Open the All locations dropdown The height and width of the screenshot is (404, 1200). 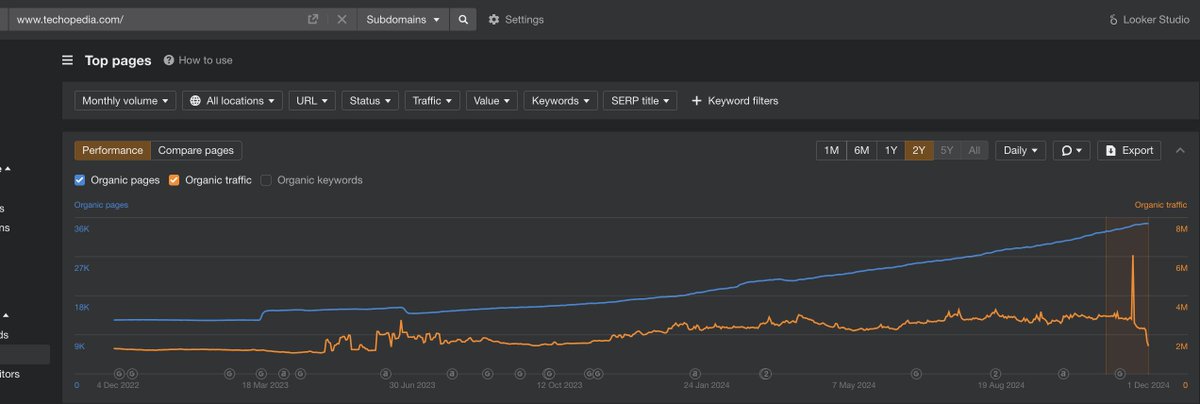[x=233, y=100]
